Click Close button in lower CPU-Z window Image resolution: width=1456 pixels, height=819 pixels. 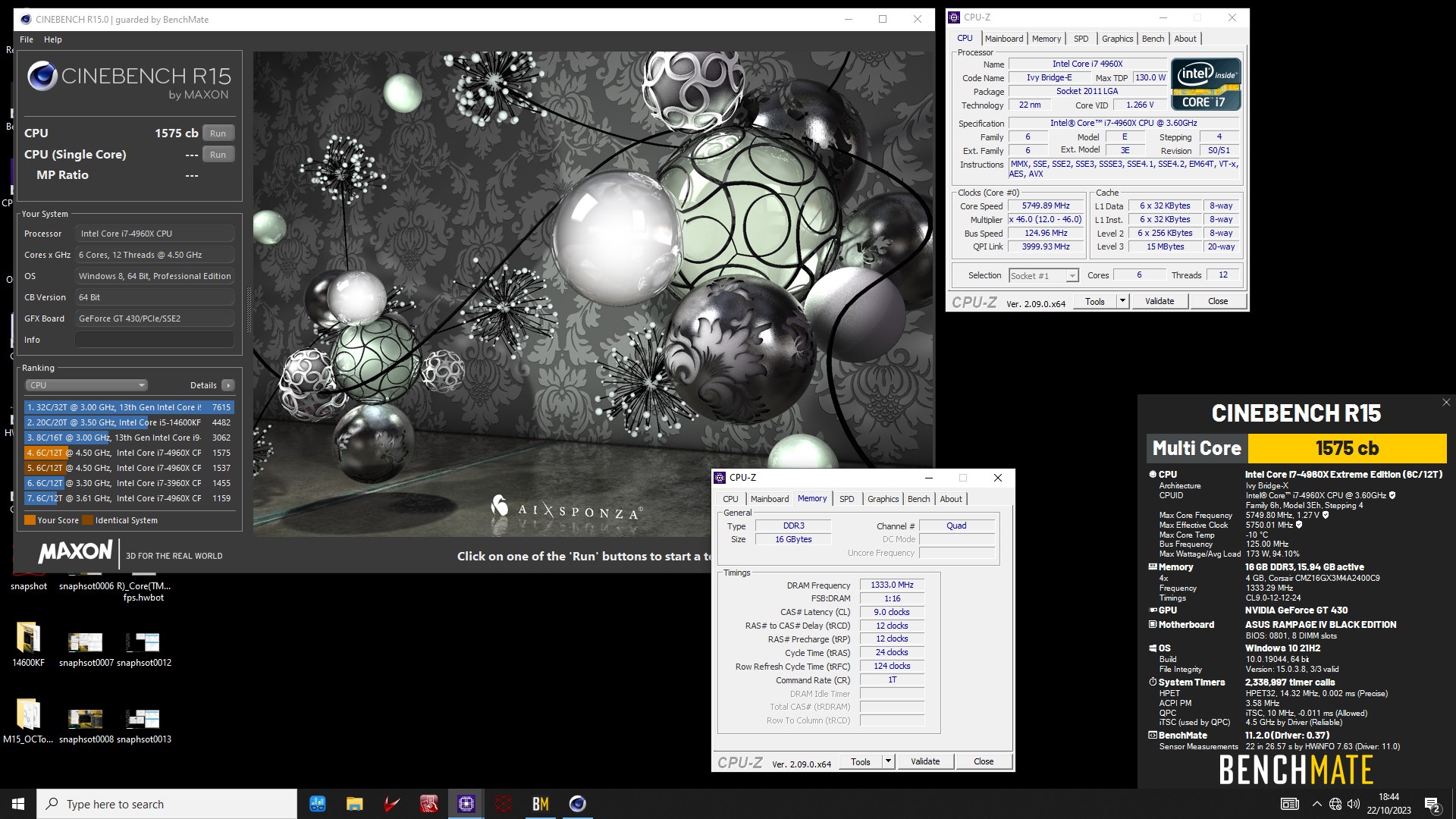(x=984, y=761)
